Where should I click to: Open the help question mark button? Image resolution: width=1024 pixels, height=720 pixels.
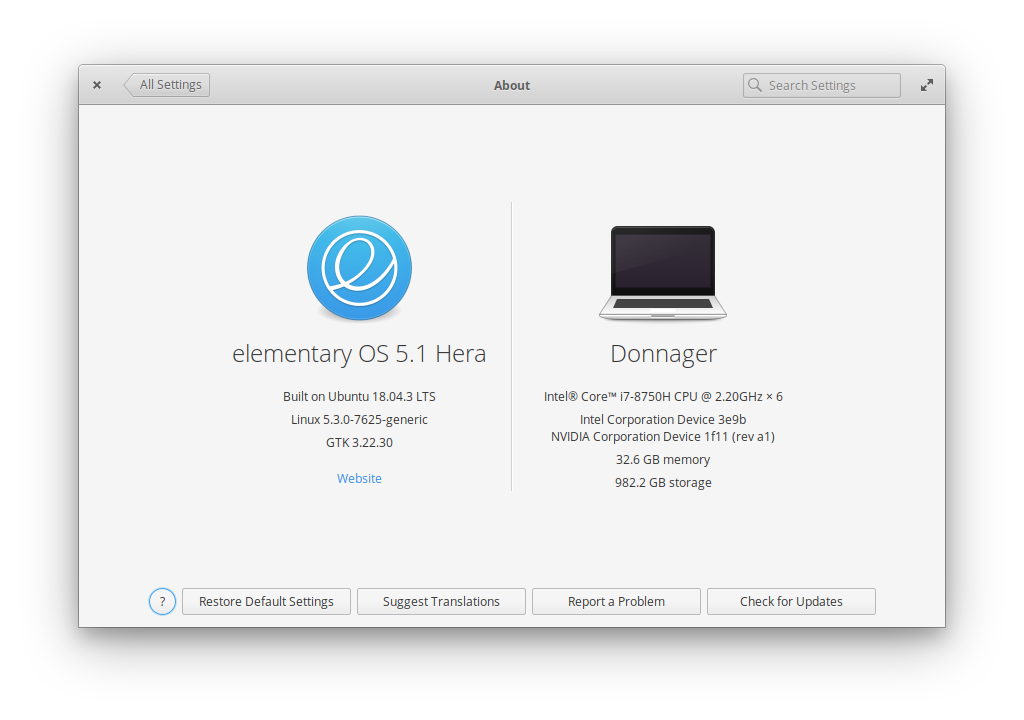click(x=162, y=602)
